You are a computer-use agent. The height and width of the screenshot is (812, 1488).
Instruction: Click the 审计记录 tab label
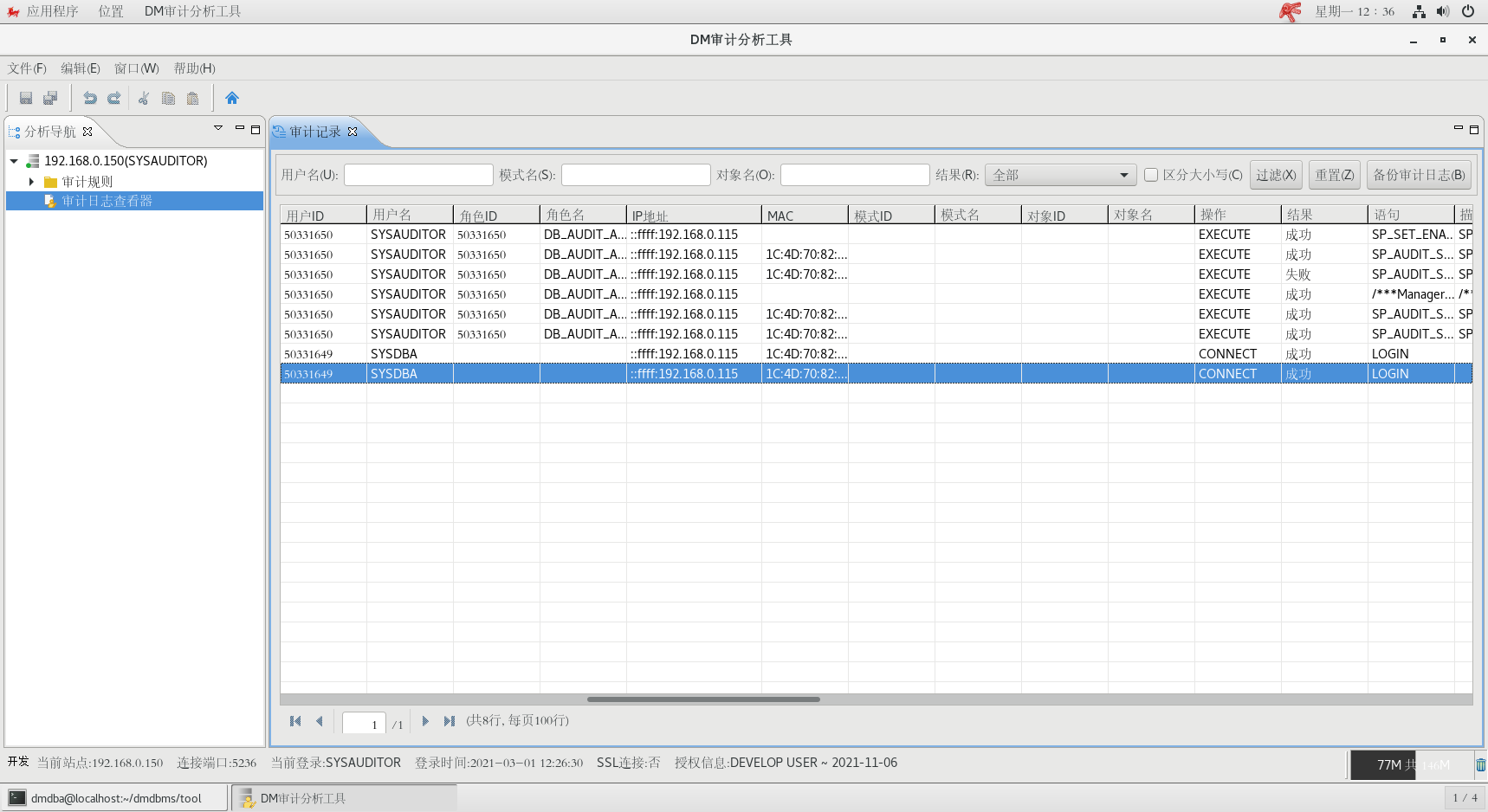315,132
